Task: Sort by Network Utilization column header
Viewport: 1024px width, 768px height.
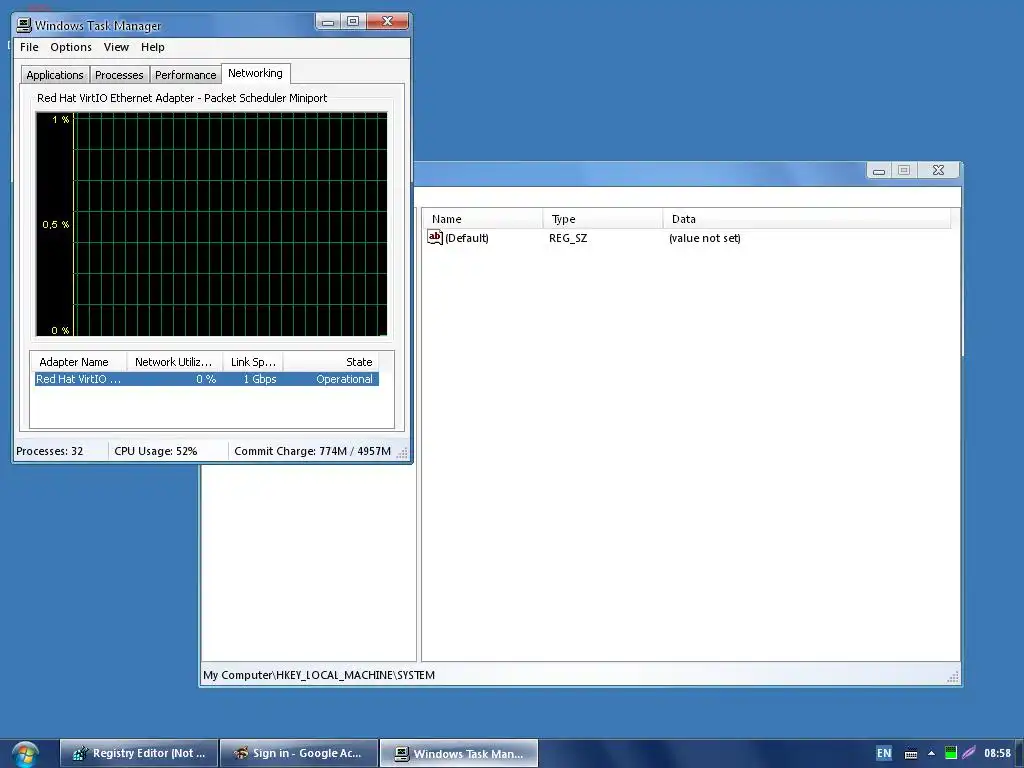Action: pos(174,362)
